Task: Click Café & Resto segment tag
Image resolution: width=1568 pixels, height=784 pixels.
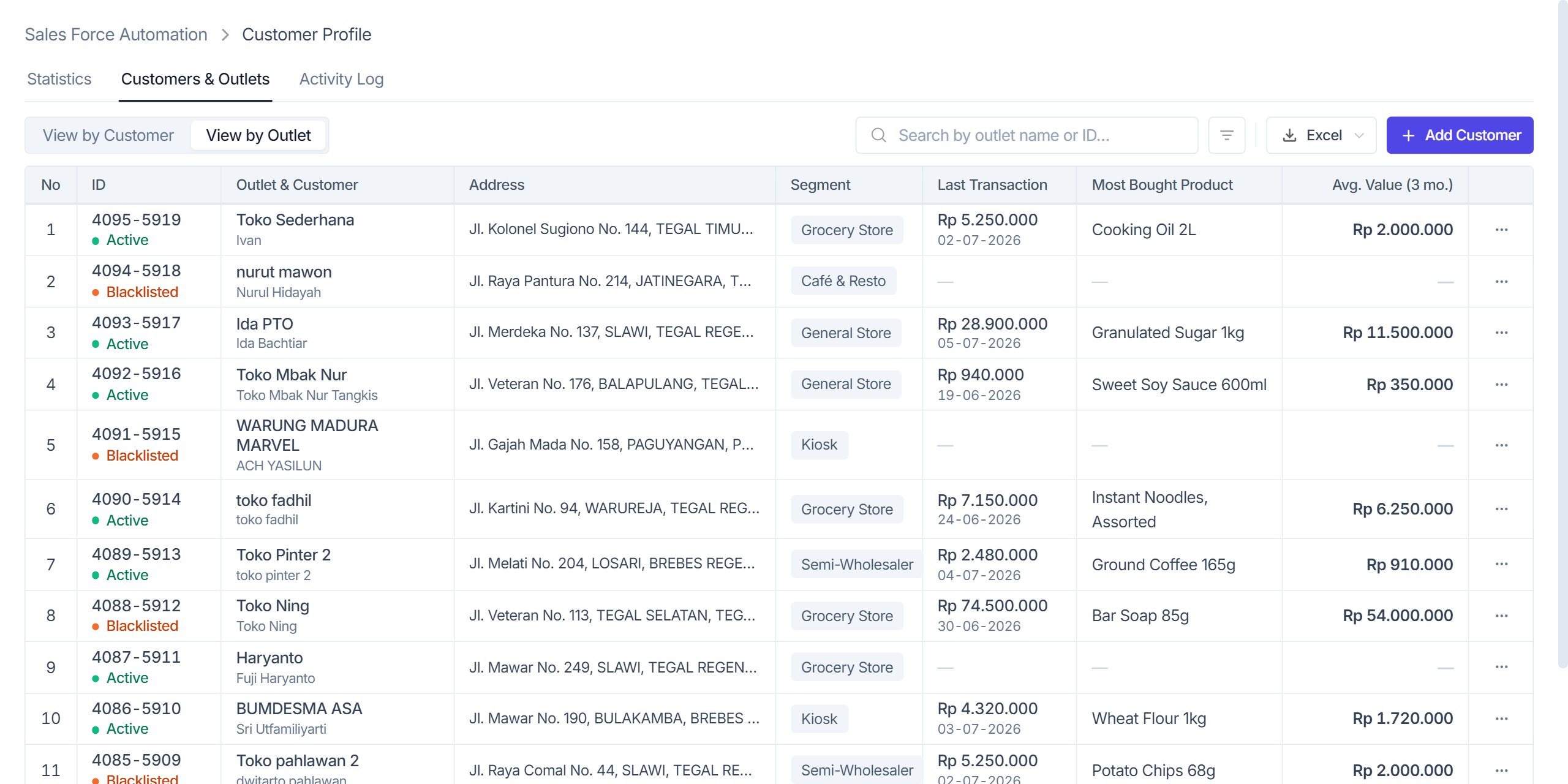Action: coord(843,281)
